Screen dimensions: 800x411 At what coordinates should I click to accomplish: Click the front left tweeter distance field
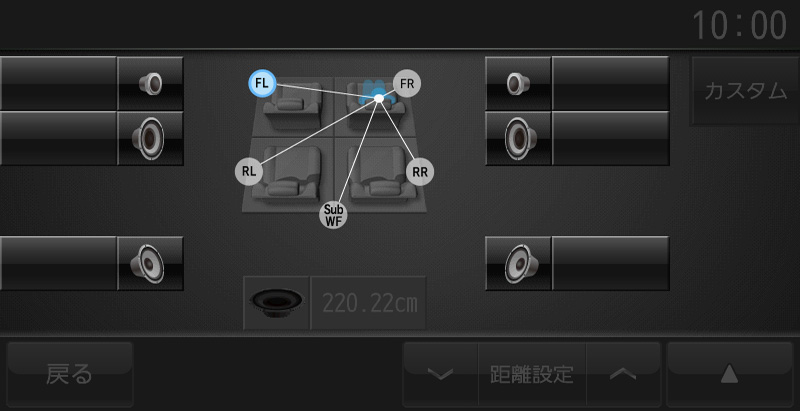pos(58,83)
